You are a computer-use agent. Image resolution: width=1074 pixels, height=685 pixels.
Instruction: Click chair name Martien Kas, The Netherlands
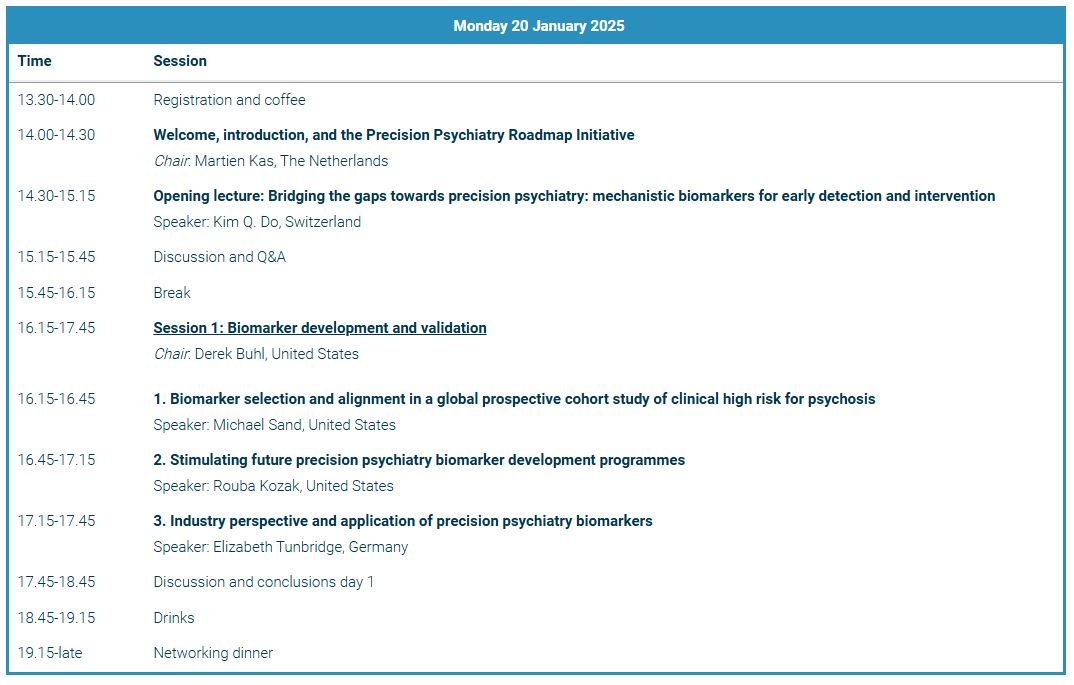pyautogui.click(x=291, y=161)
